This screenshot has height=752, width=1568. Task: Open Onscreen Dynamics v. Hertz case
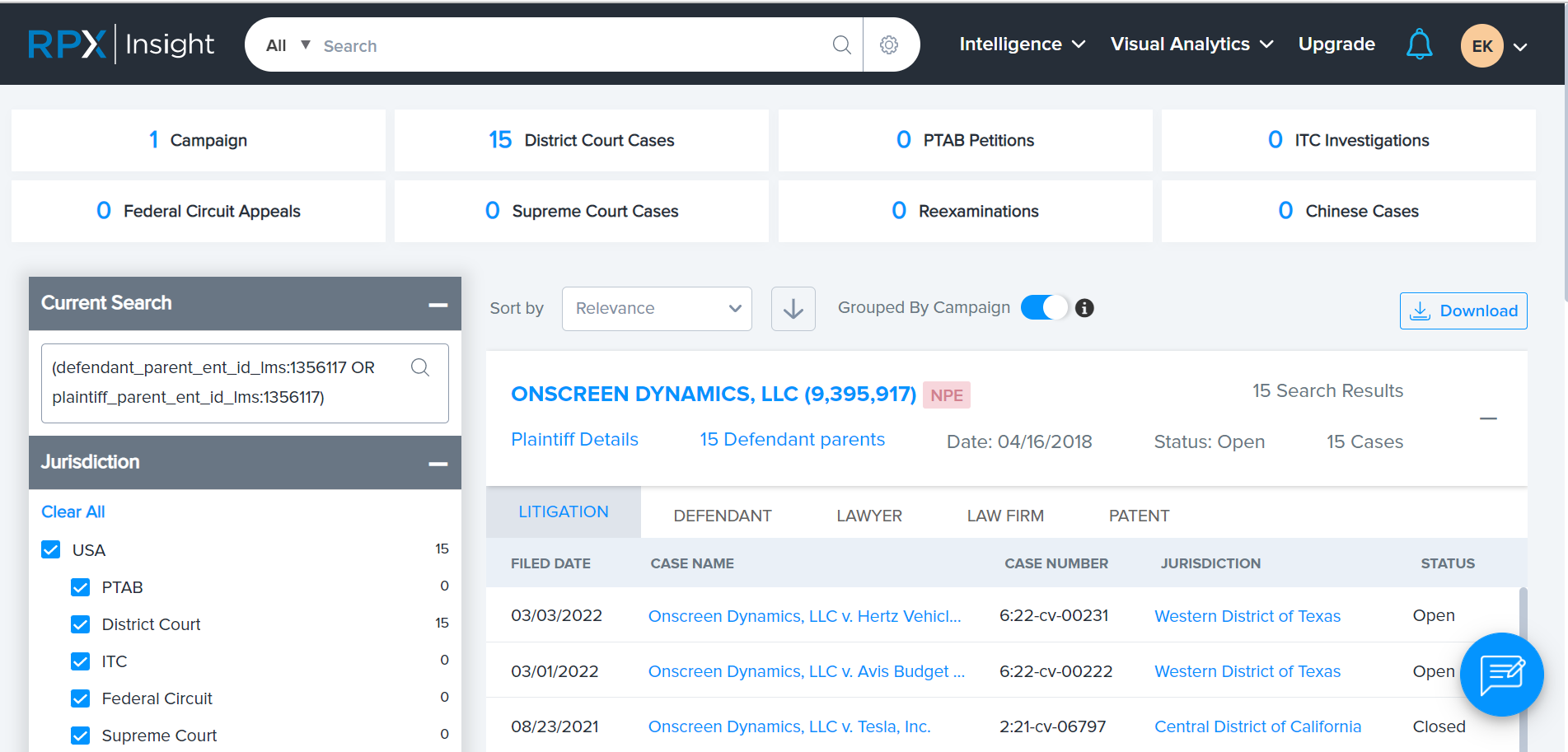(x=804, y=616)
